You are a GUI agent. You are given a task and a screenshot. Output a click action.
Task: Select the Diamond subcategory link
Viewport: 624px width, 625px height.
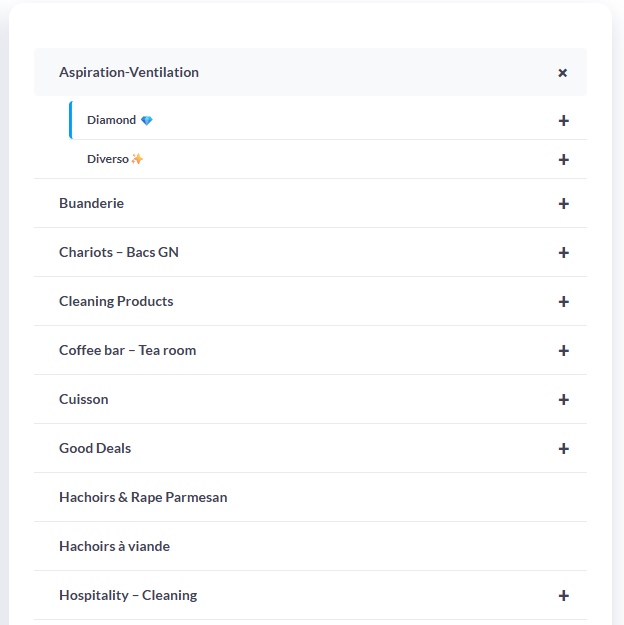(x=112, y=120)
